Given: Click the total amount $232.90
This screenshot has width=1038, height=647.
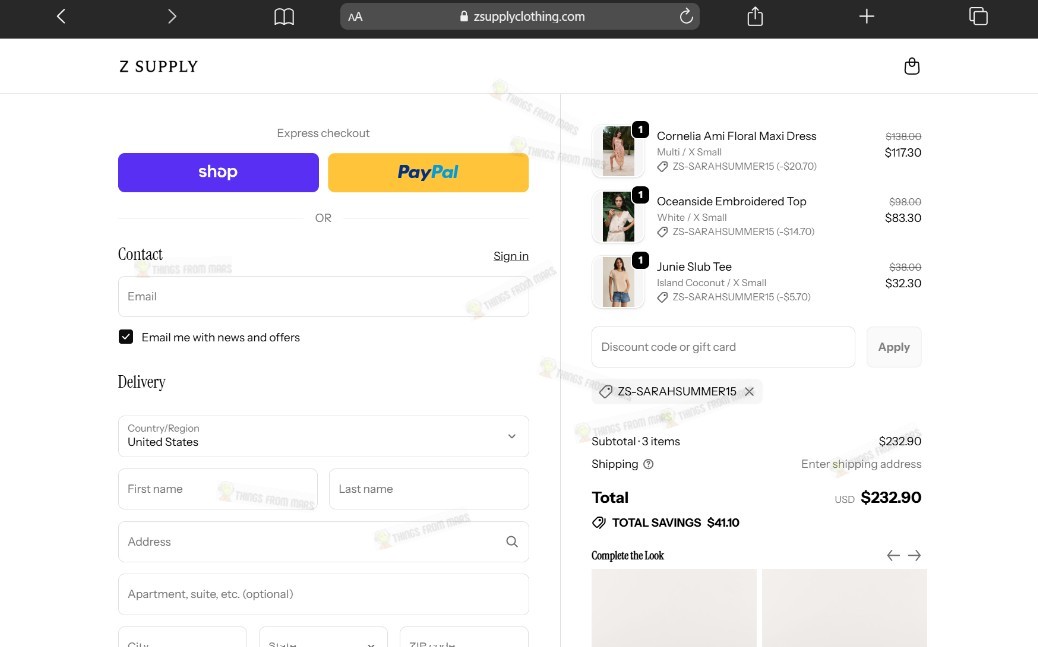Looking at the screenshot, I should coord(890,497).
